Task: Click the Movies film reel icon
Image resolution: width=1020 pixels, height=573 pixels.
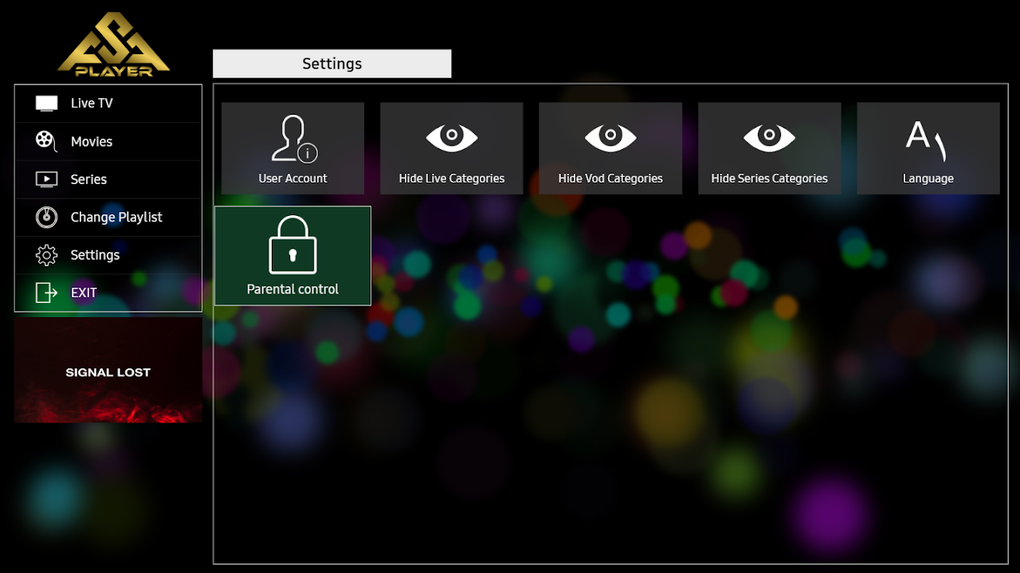Action: [46, 140]
